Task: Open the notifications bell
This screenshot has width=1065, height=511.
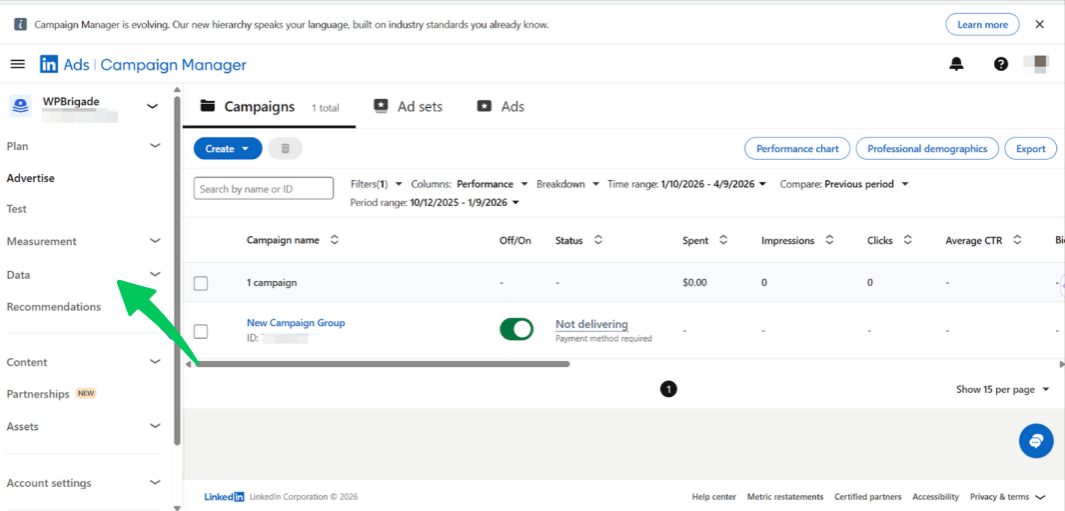Action: point(956,65)
